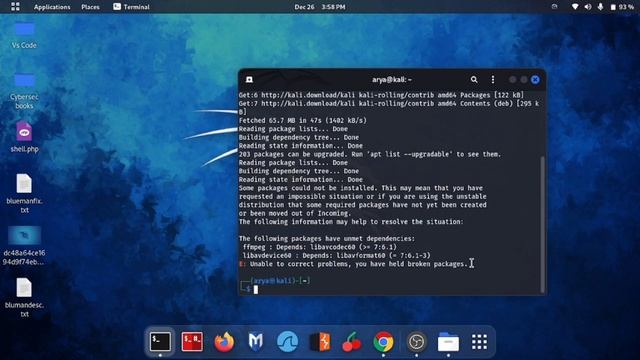Open the Applications menu

tap(52, 7)
